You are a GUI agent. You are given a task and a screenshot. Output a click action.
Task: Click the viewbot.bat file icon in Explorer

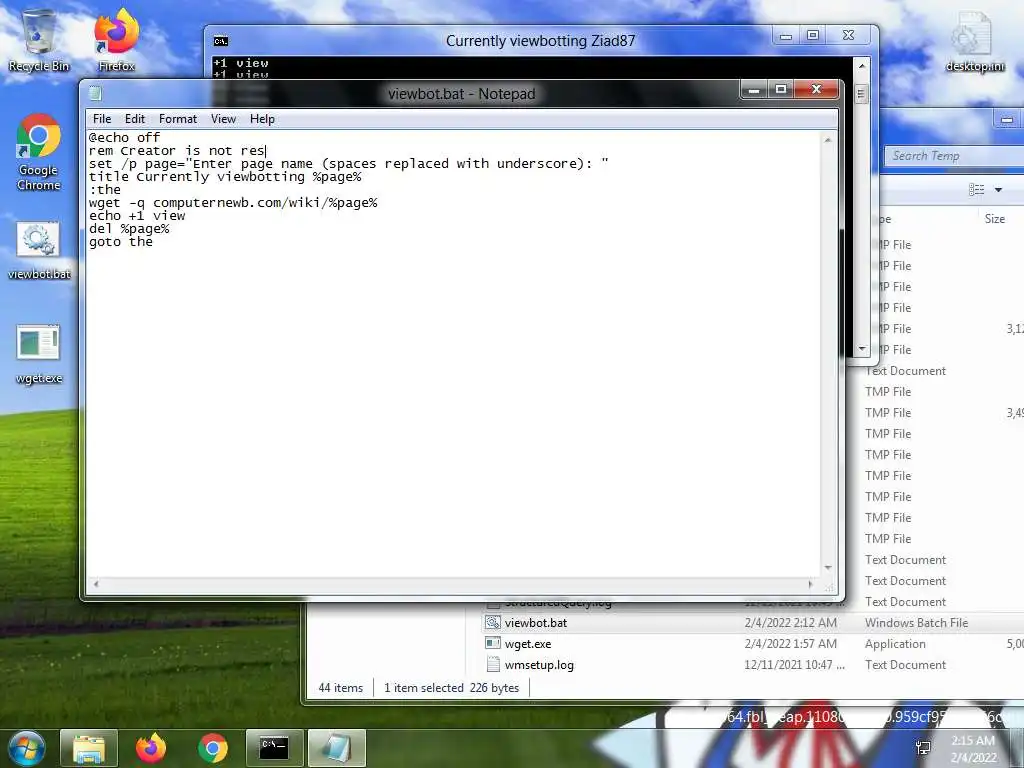coord(492,622)
